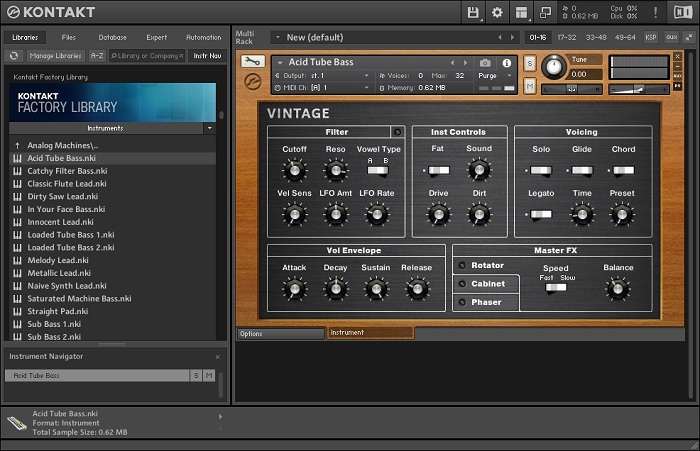This screenshot has height=451, width=700.
Task: Click the panic exclamation icon
Action: [655, 12]
